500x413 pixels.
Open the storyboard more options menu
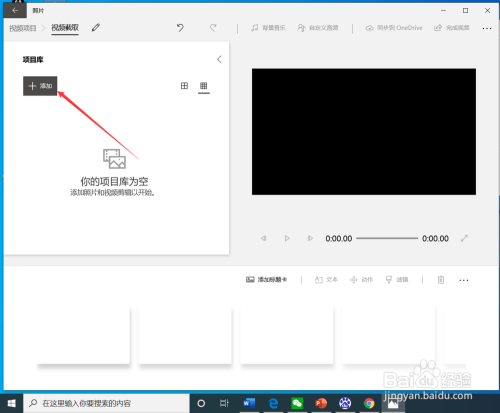click(x=464, y=280)
